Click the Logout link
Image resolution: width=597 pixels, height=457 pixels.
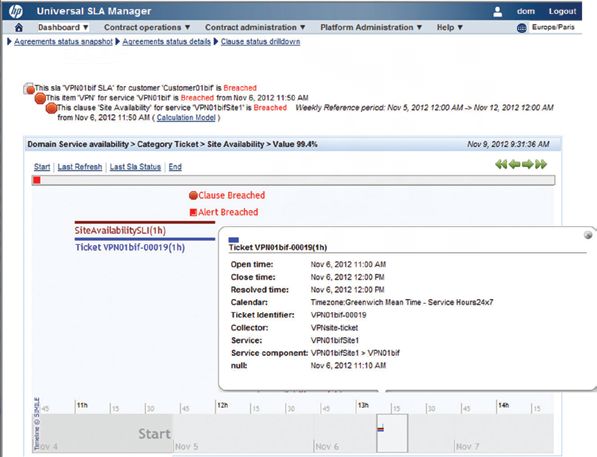coord(562,11)
